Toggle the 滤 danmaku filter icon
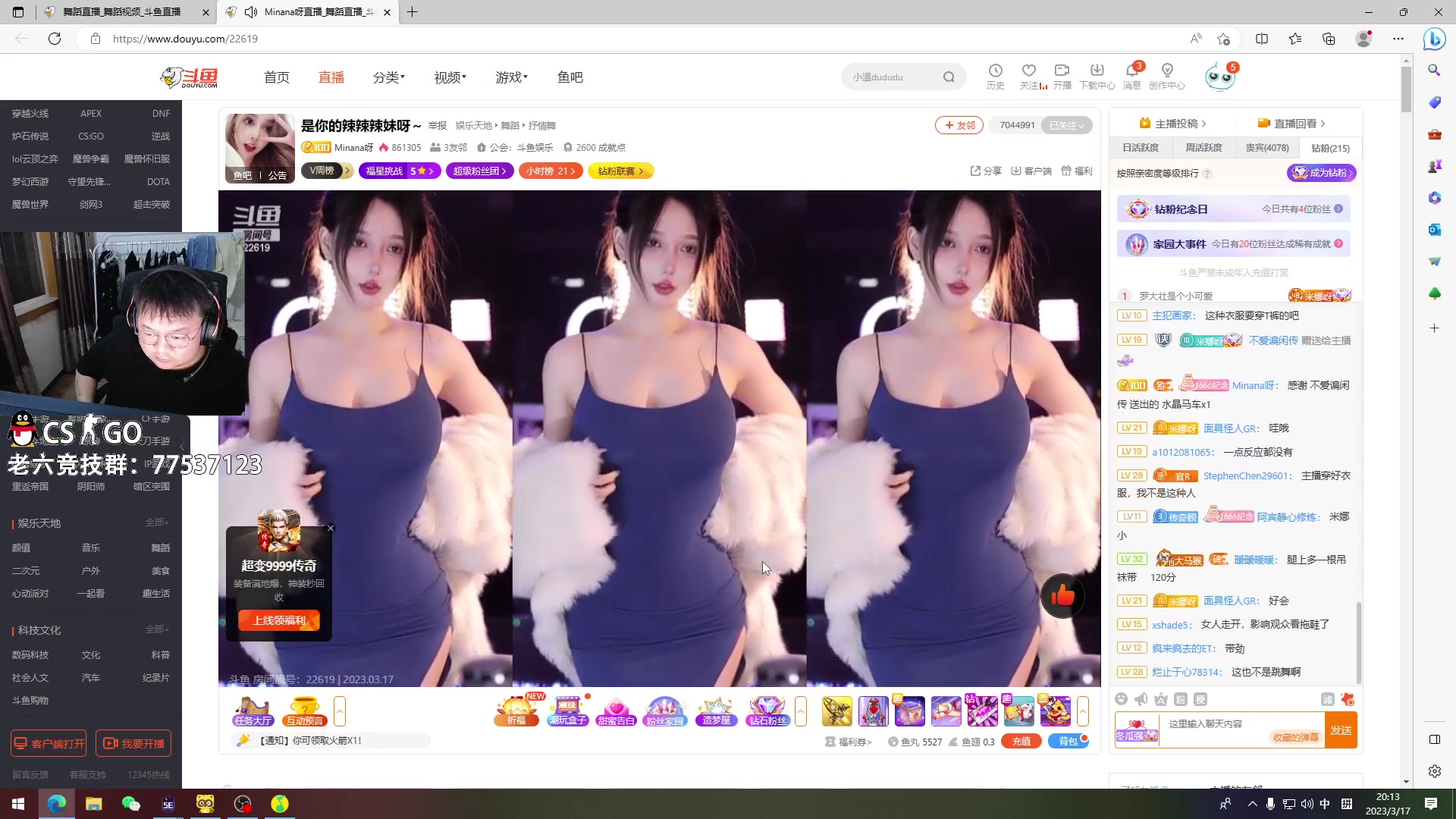The height and width of the screenshot is (819, 1456). (x=1329, y=699)
